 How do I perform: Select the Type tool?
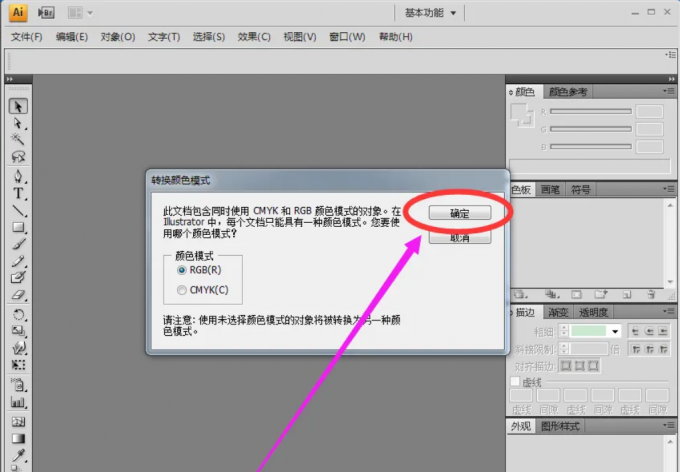click(x=18, y=193)
